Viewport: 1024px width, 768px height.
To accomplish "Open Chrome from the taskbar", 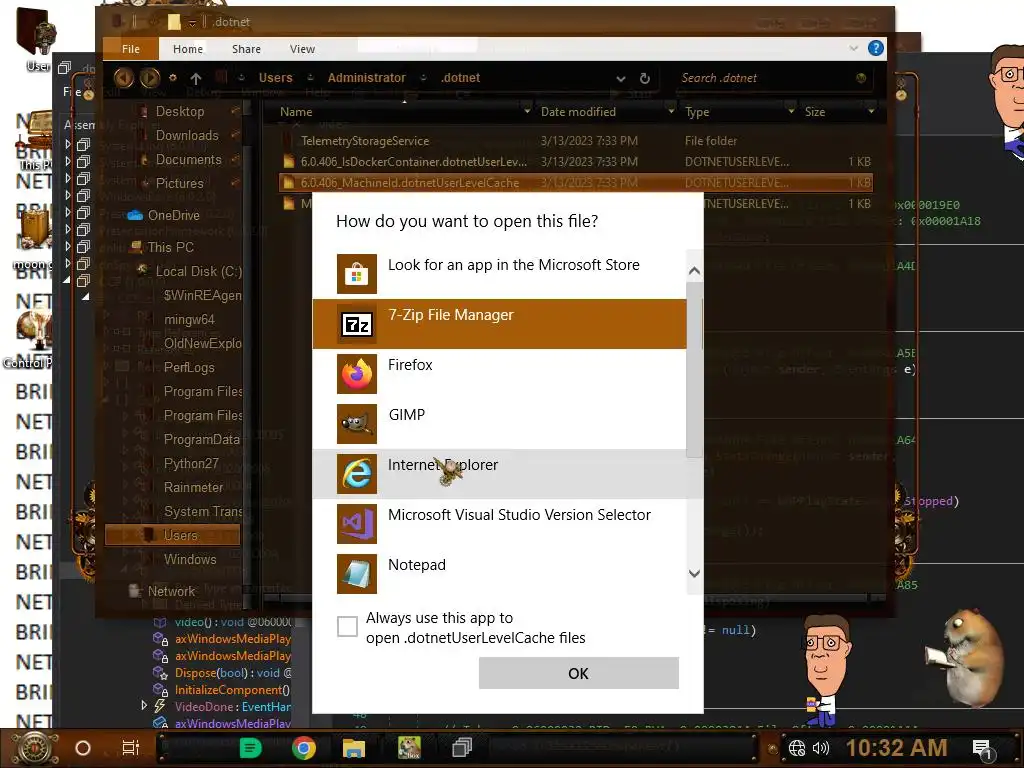I will pyautogui.click(x=304, y=747).
